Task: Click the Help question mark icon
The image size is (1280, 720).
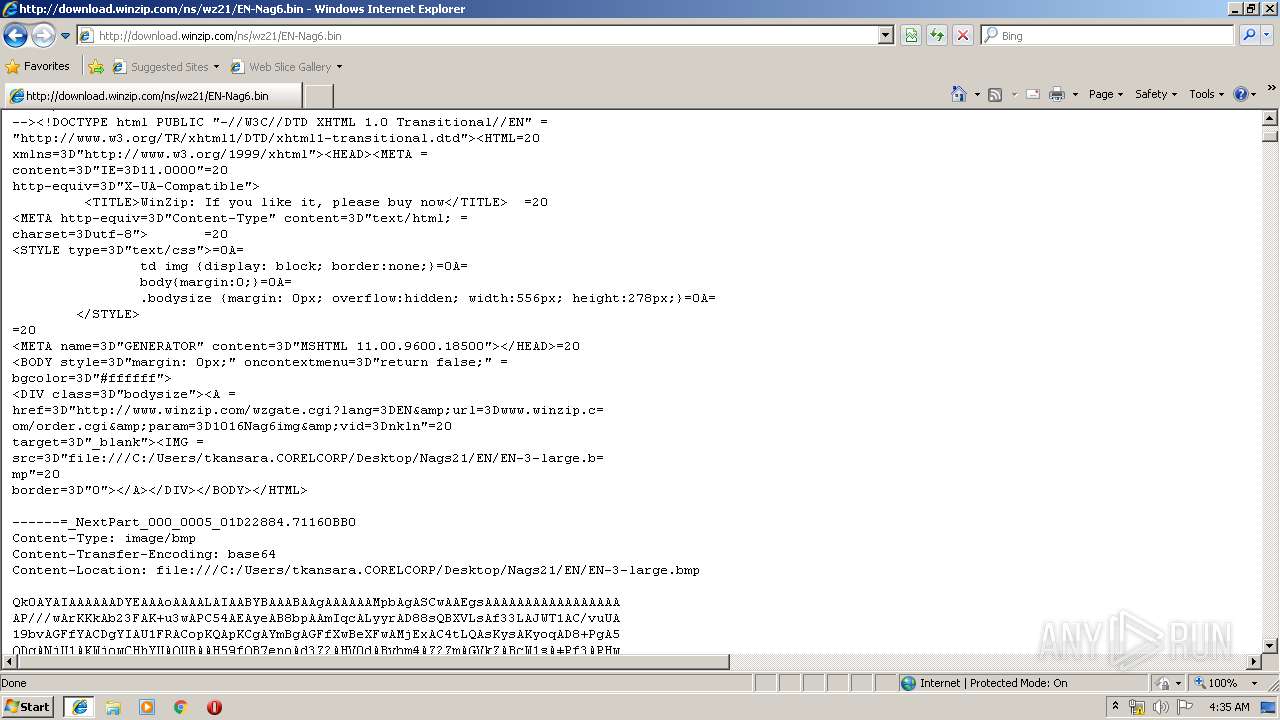Action: coord(1241,94)
